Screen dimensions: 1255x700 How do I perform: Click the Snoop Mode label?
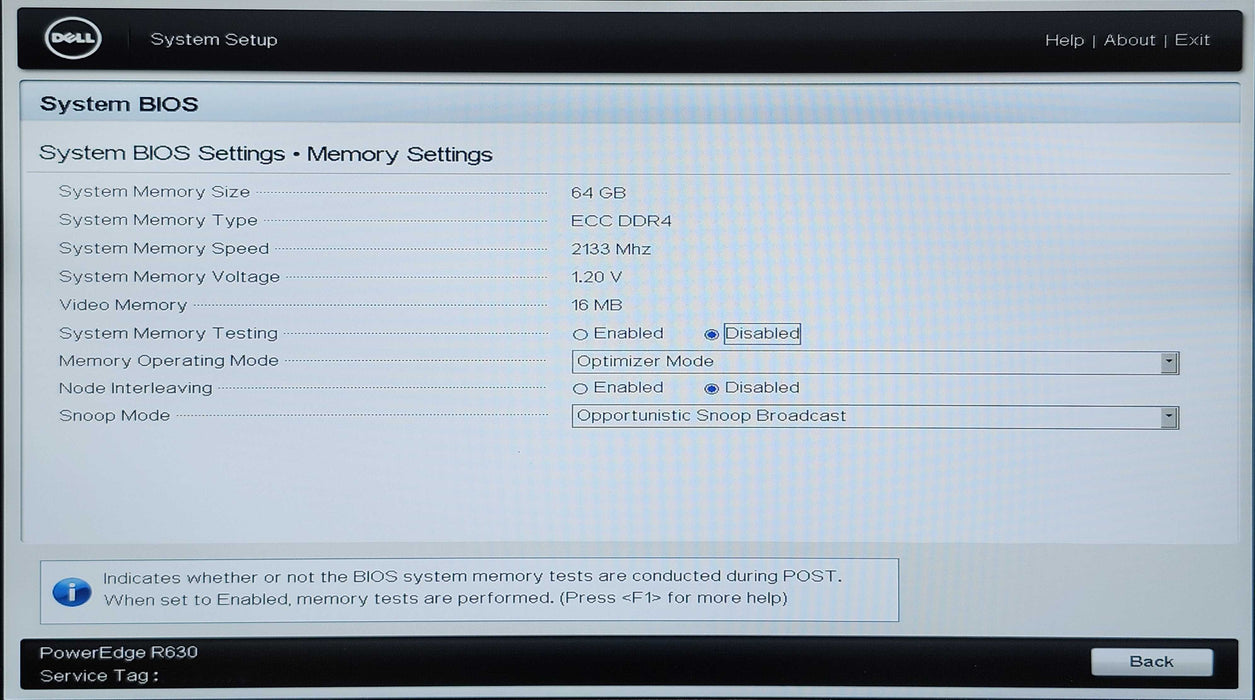click(x=114, y=416)
